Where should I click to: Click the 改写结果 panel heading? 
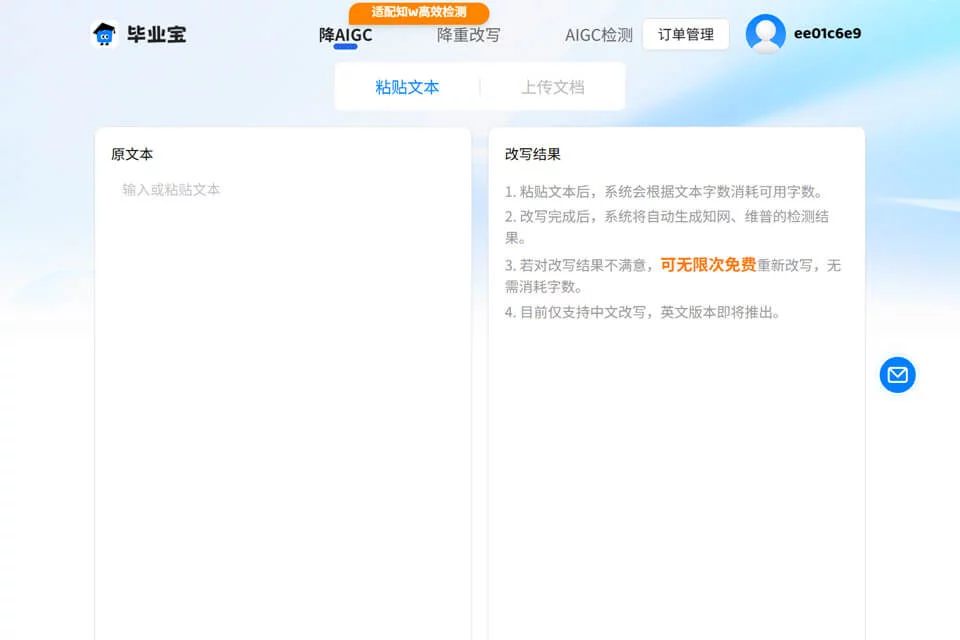[x=533, y=154]
